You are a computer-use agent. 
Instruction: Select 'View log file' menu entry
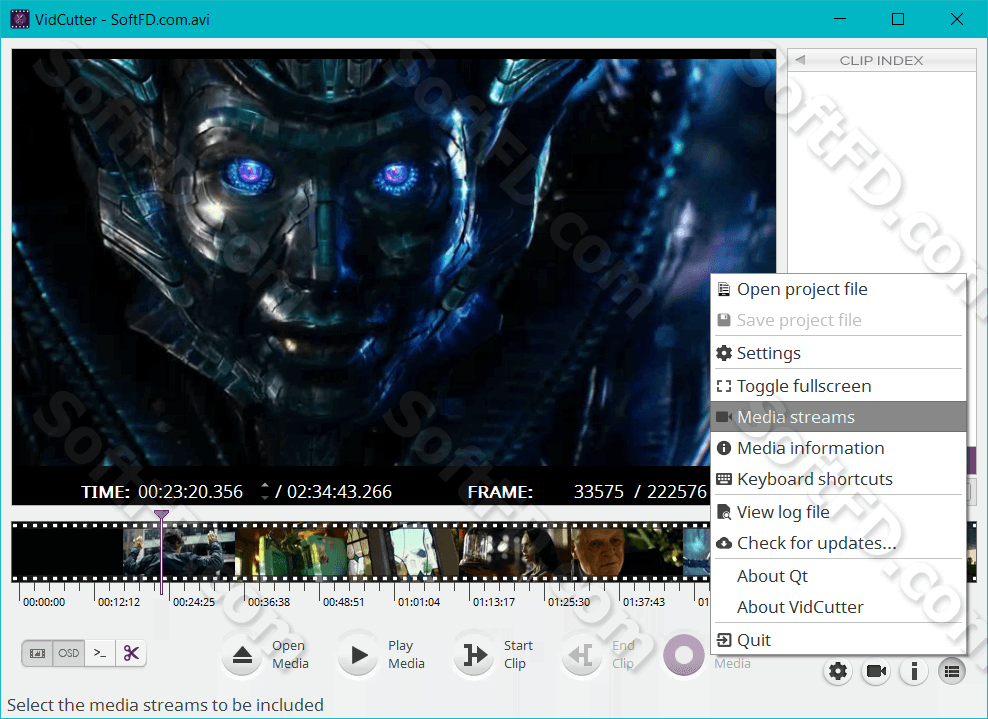(x=838, y=512)
